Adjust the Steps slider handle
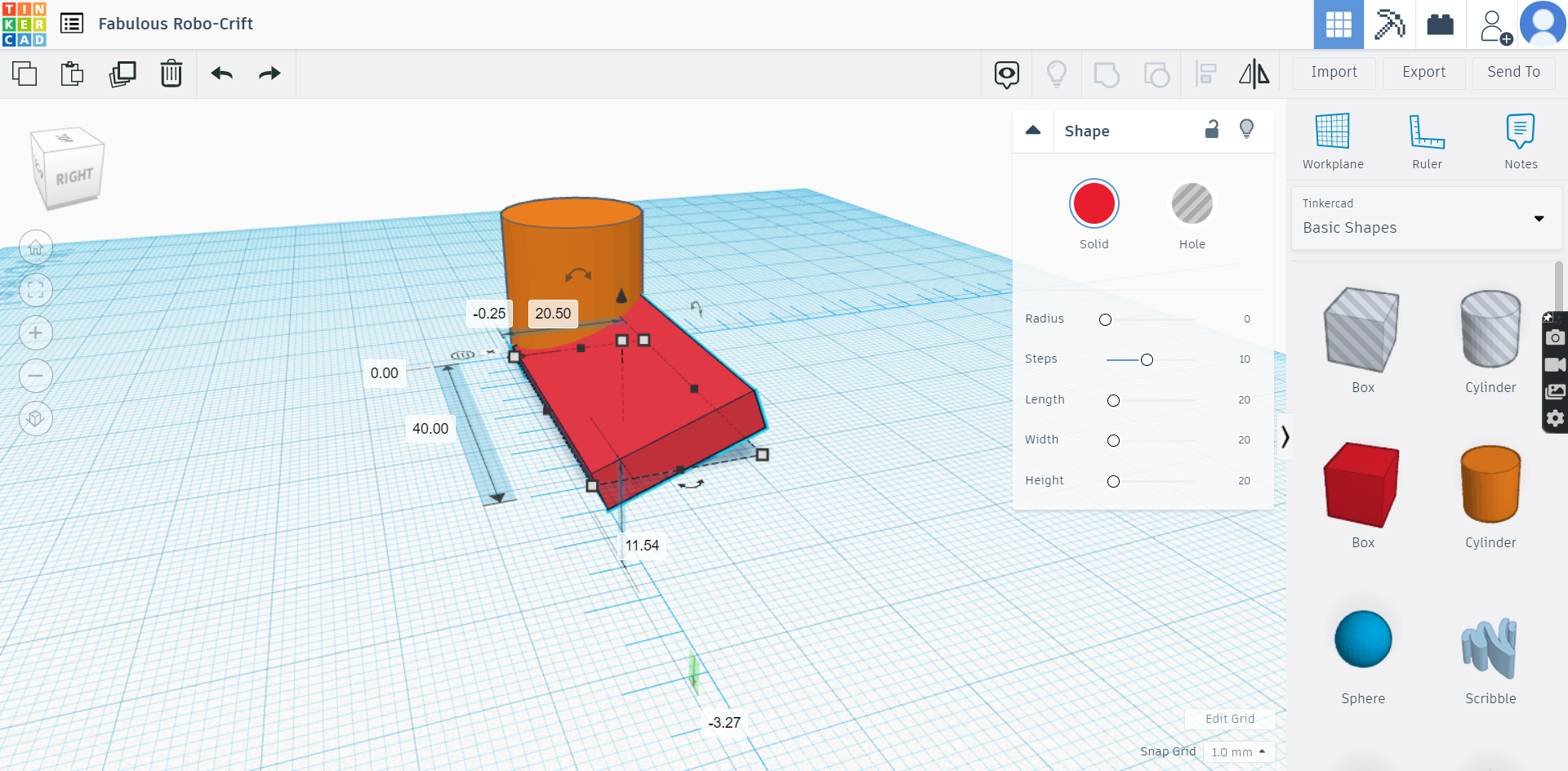The image size is (1568, 771). (1147, 360)
